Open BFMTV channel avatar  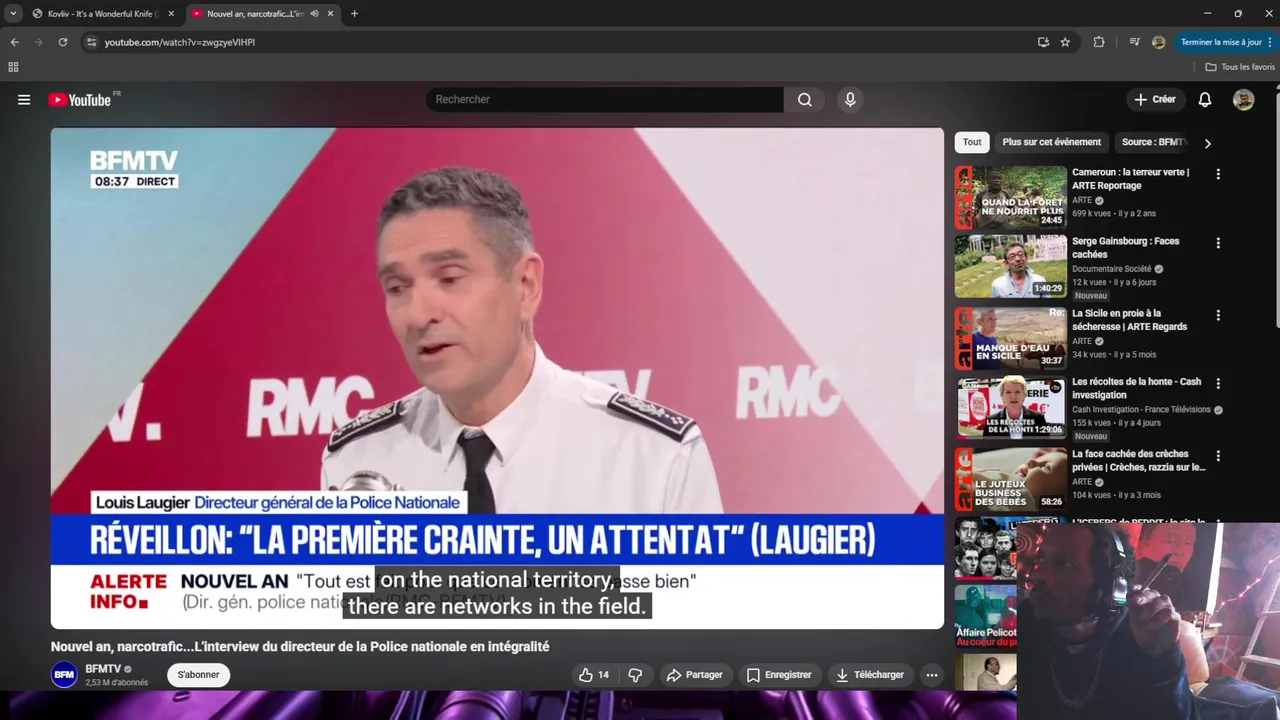[64, 675]
